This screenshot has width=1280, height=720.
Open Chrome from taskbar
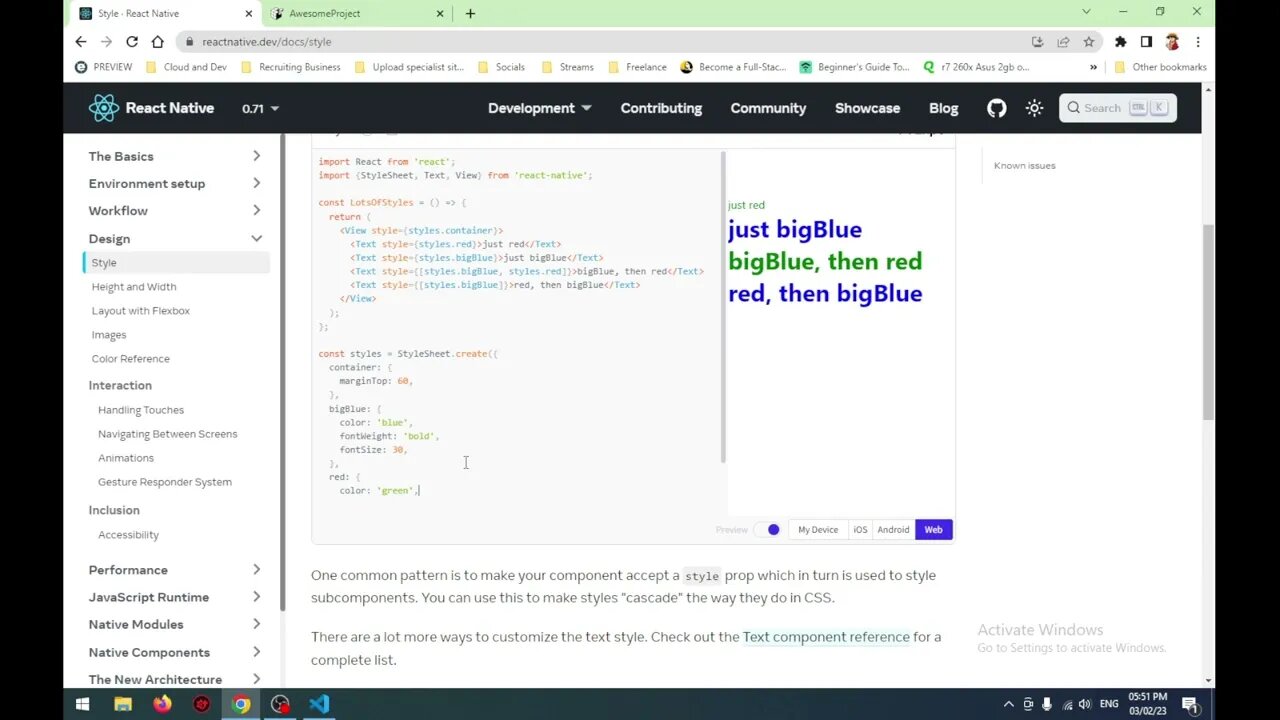click(240, 704)
